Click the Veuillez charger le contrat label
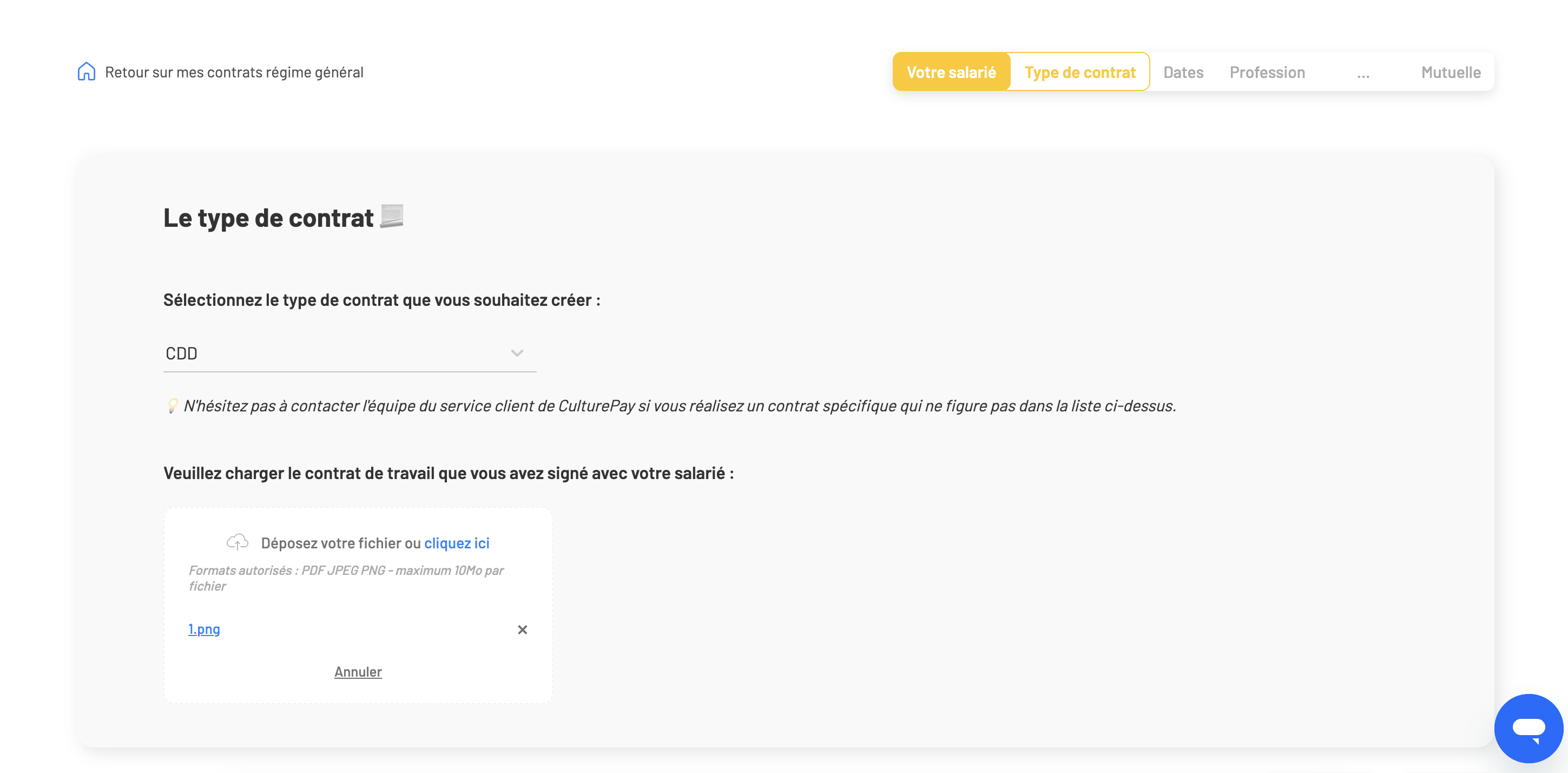Image resolution: width=1568 pixels, height=773 pixels. click(449, 473)
